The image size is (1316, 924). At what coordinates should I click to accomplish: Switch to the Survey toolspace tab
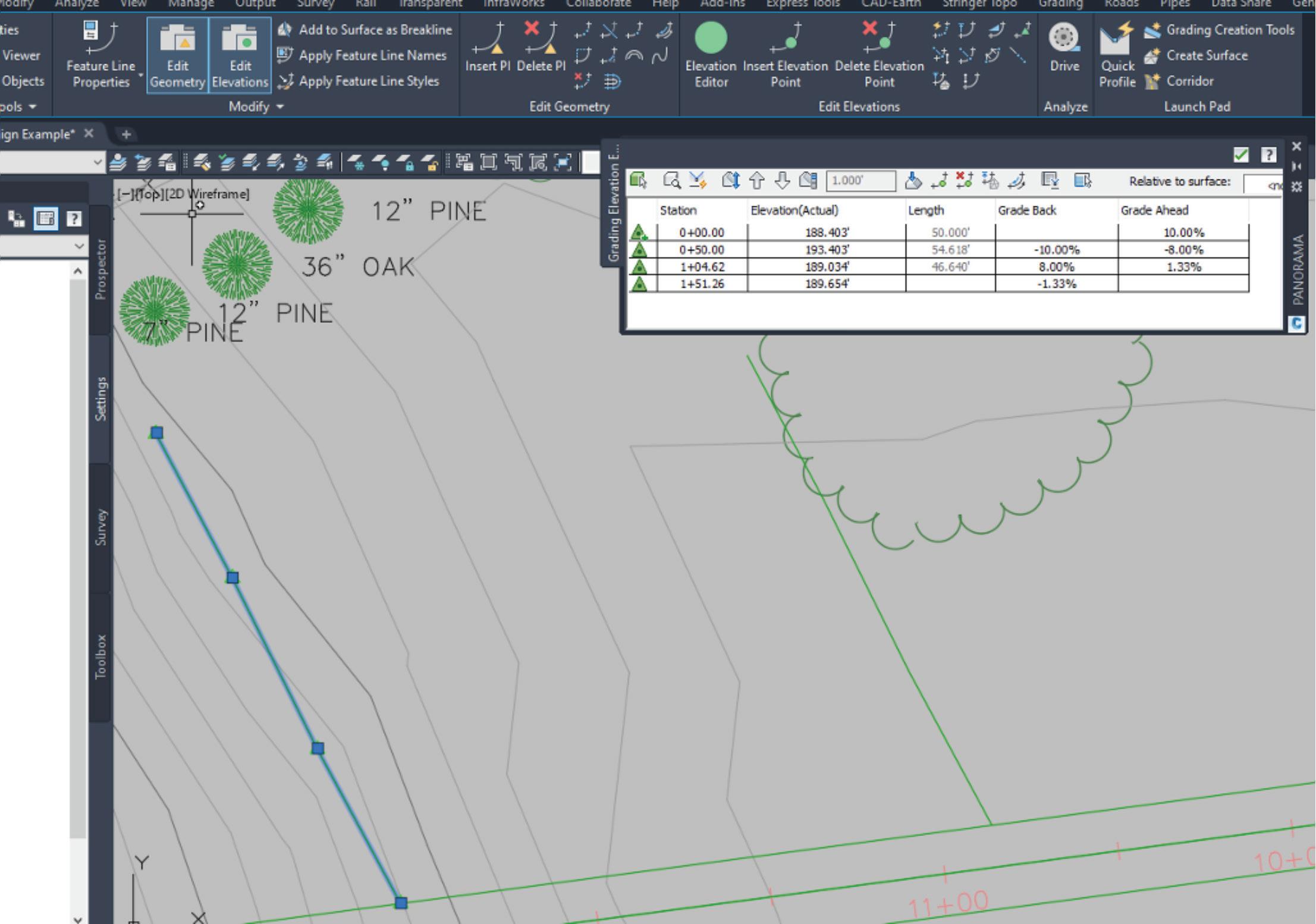(x=100, y=527)
